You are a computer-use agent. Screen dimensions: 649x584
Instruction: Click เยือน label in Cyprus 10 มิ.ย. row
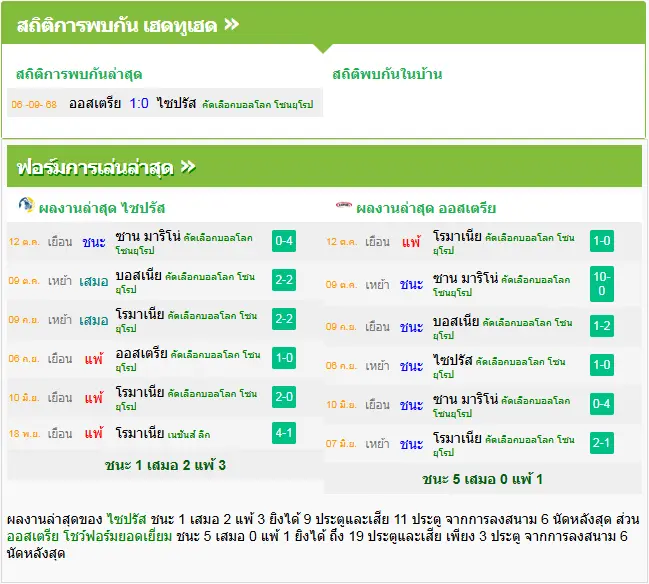(x=60, y=398)
